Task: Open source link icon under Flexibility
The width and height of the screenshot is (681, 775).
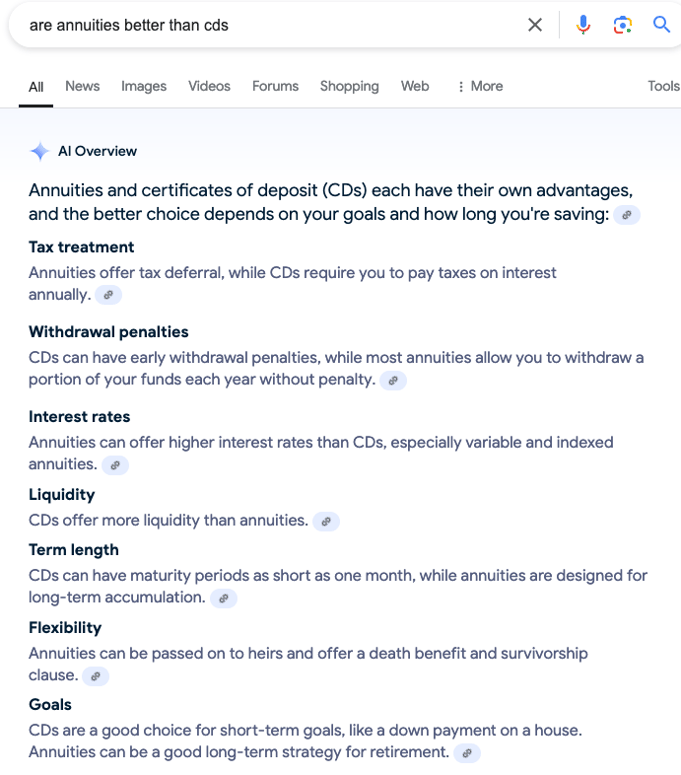Action: pyautogui.click(x=95, y=676)
